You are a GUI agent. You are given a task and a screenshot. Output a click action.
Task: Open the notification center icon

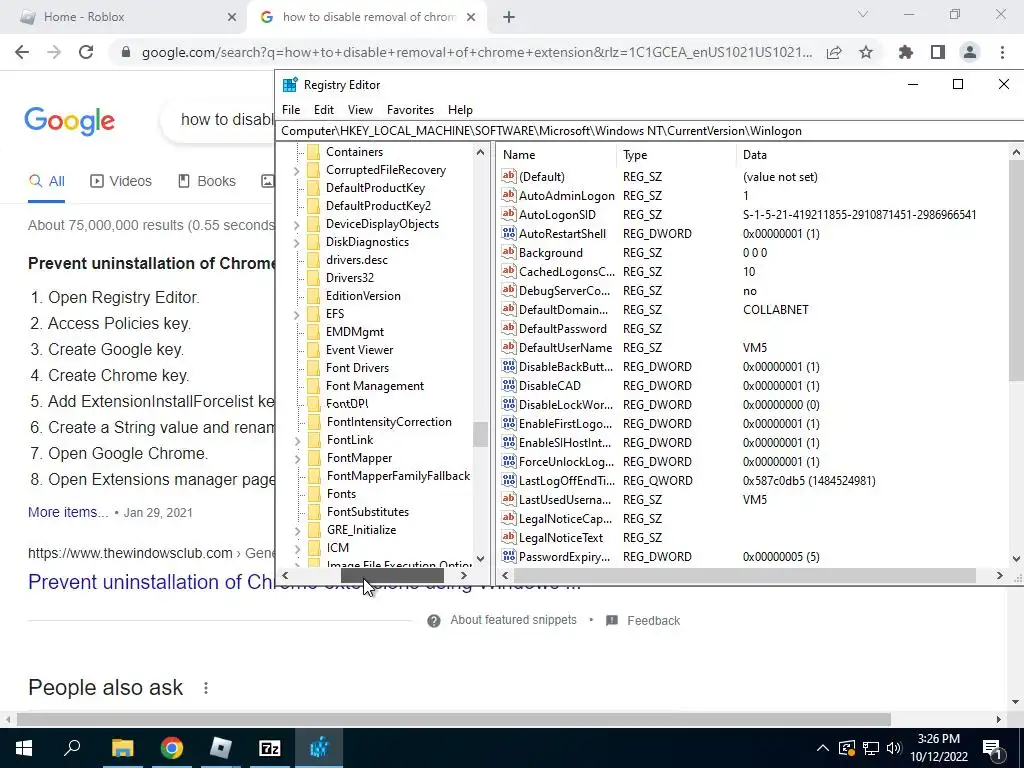992,748
